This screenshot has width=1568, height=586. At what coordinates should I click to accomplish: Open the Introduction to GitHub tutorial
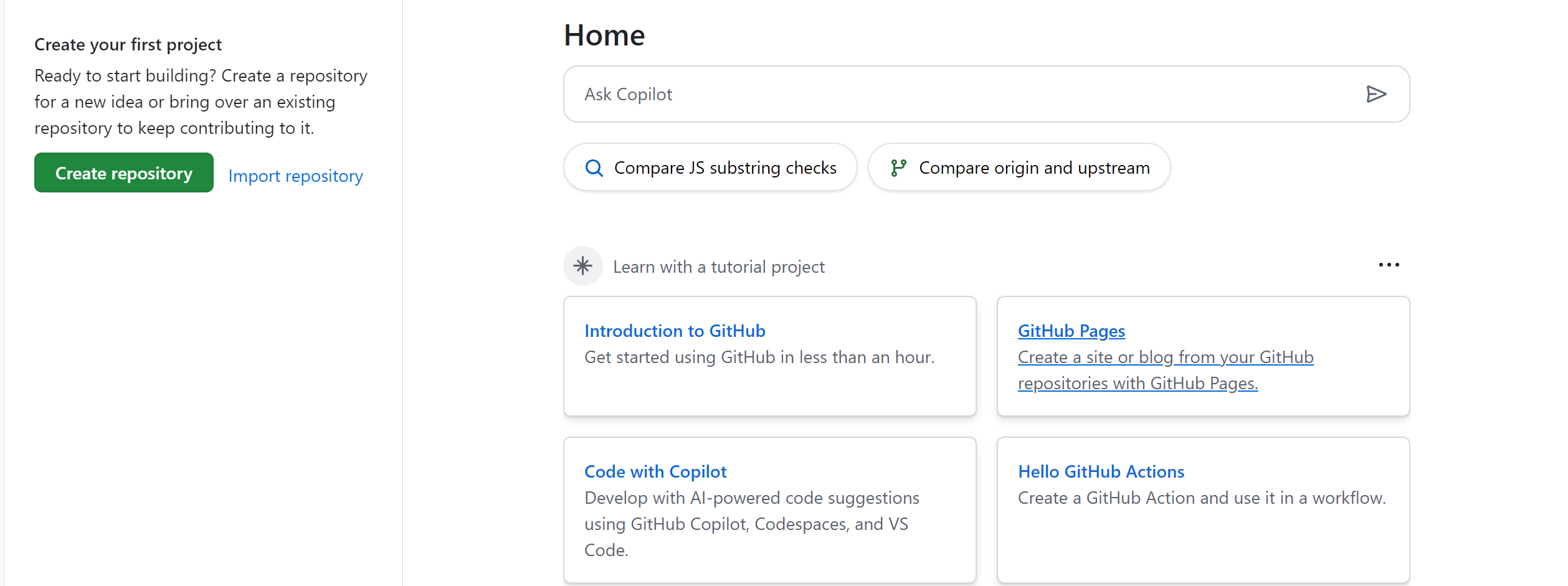pos(675,331)
